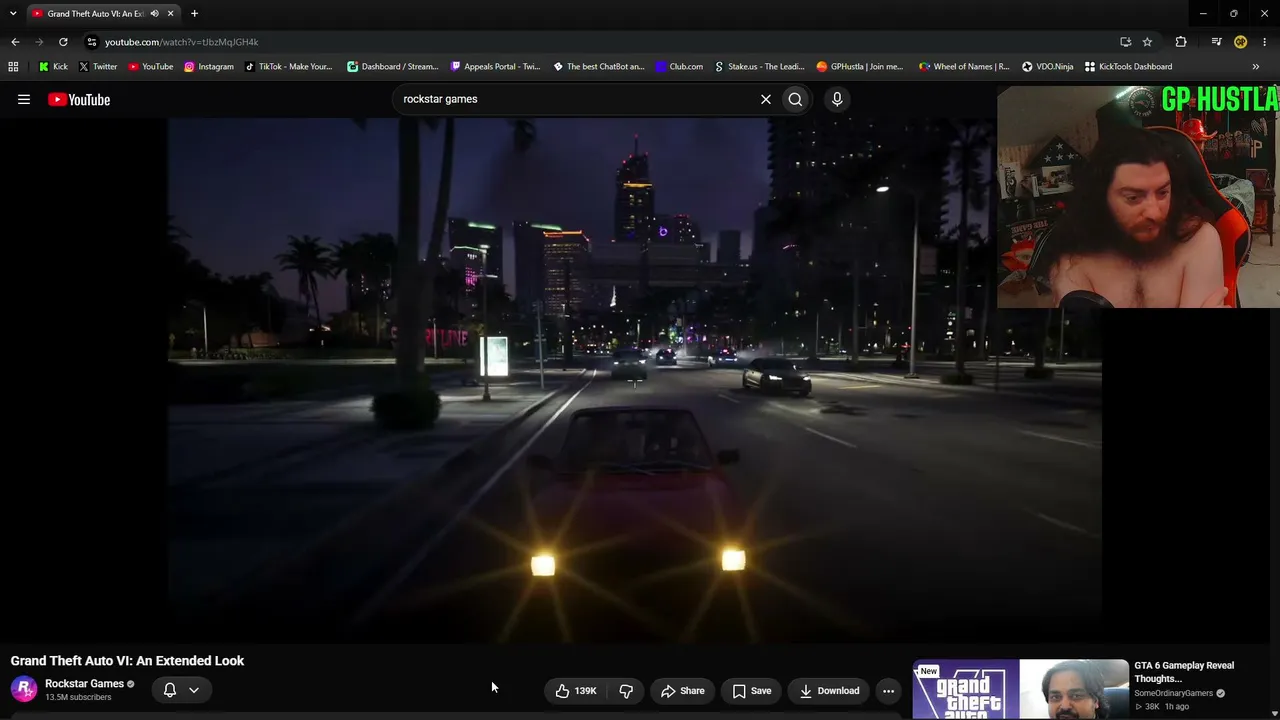The height and width of the screenshot is (720, 1280).
Task: Open the Kick bookmark
Action: click(x=53, y=67)
